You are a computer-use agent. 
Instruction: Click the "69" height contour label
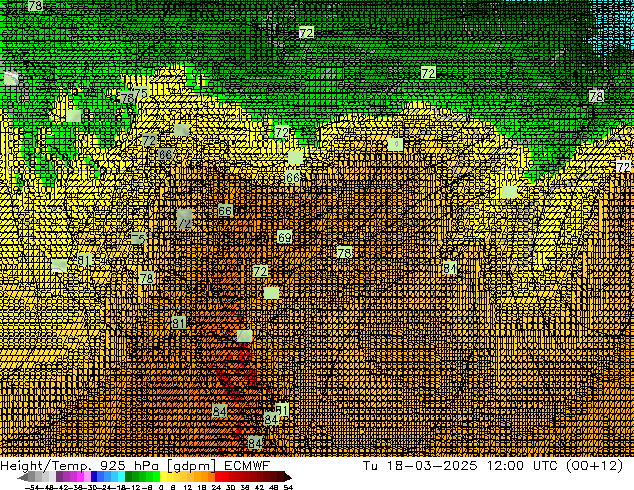pos(285,237)
